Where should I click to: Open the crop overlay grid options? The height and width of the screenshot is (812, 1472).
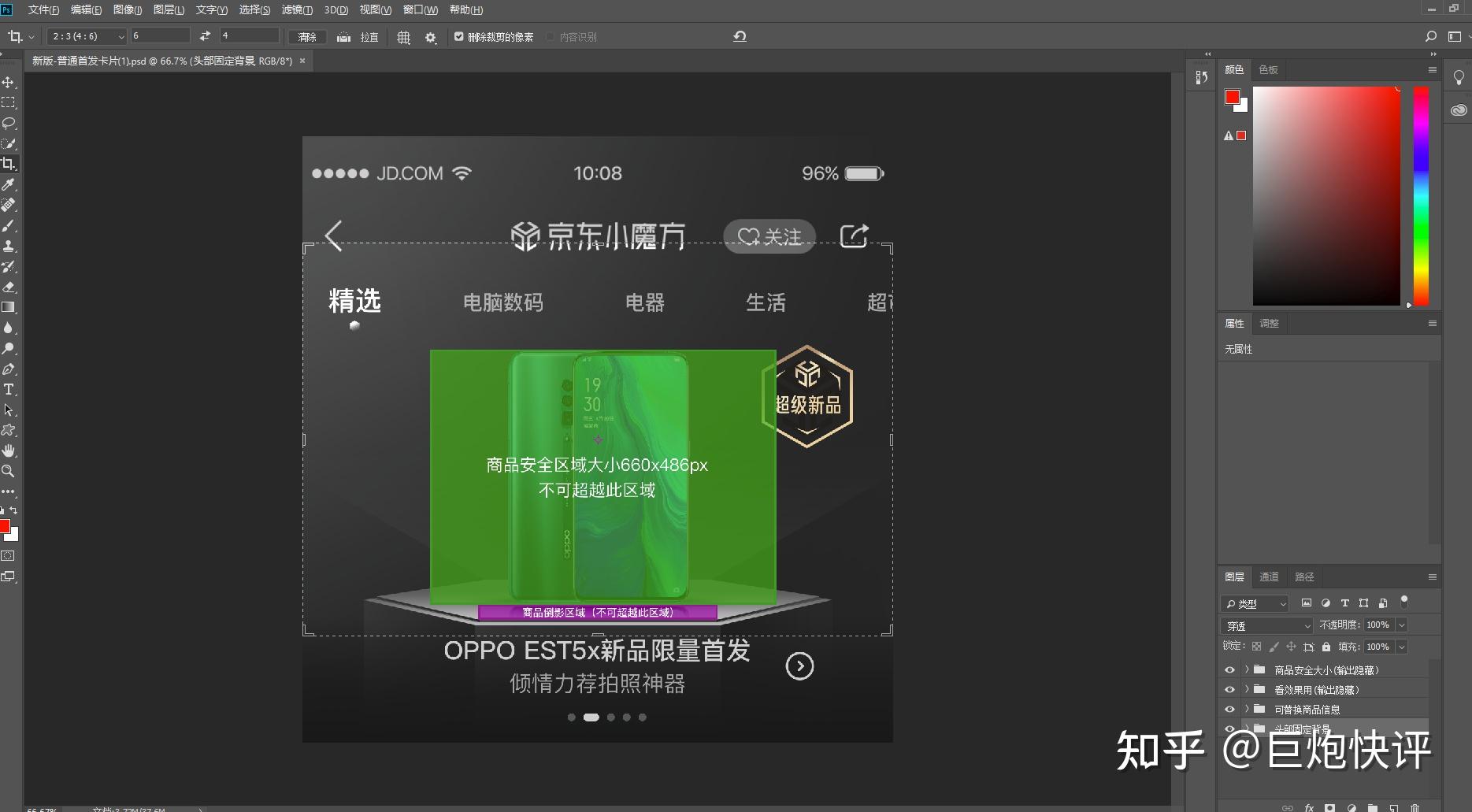[403, 37]
